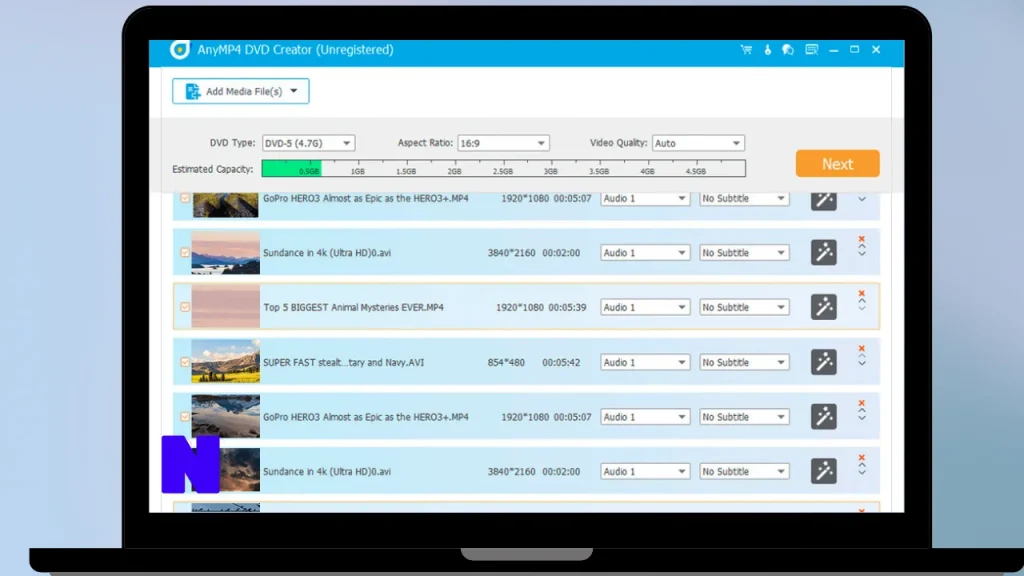The image size is (1024, 576).
Task: Click the Add Media File(s) button
Action: (240, 91)
